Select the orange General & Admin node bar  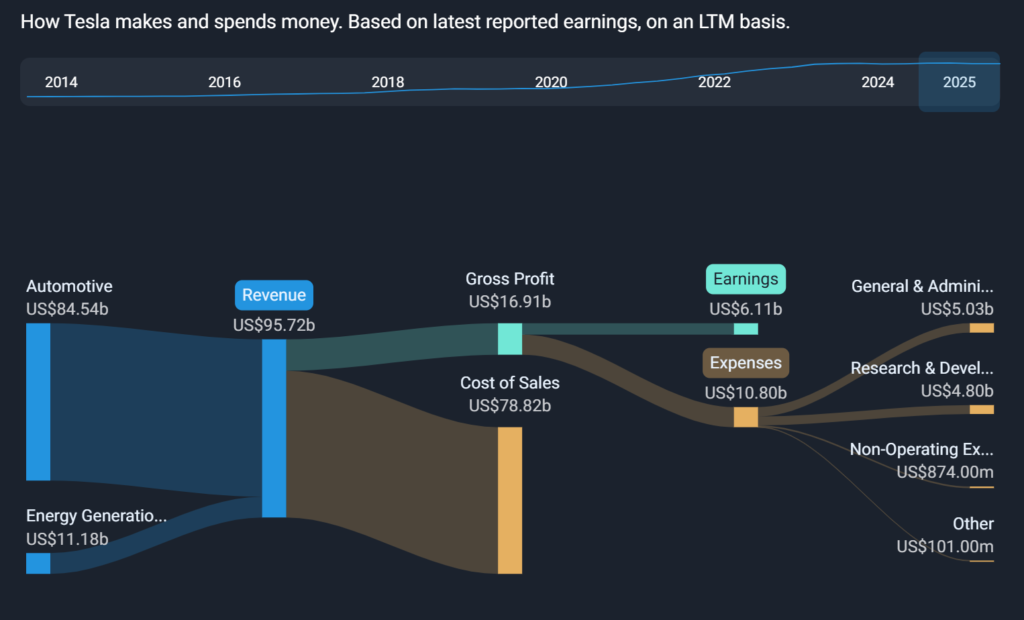pos(982,328)
